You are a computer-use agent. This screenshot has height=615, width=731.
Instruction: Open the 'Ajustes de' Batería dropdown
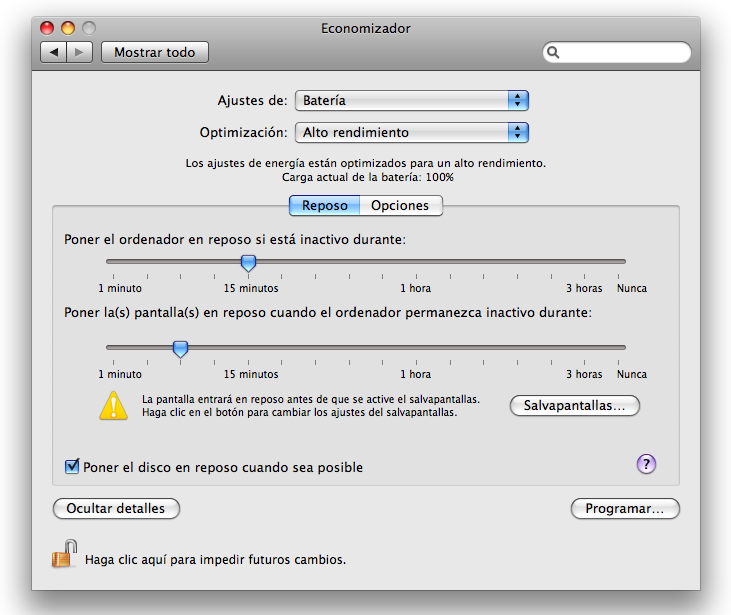coord(411,100)
